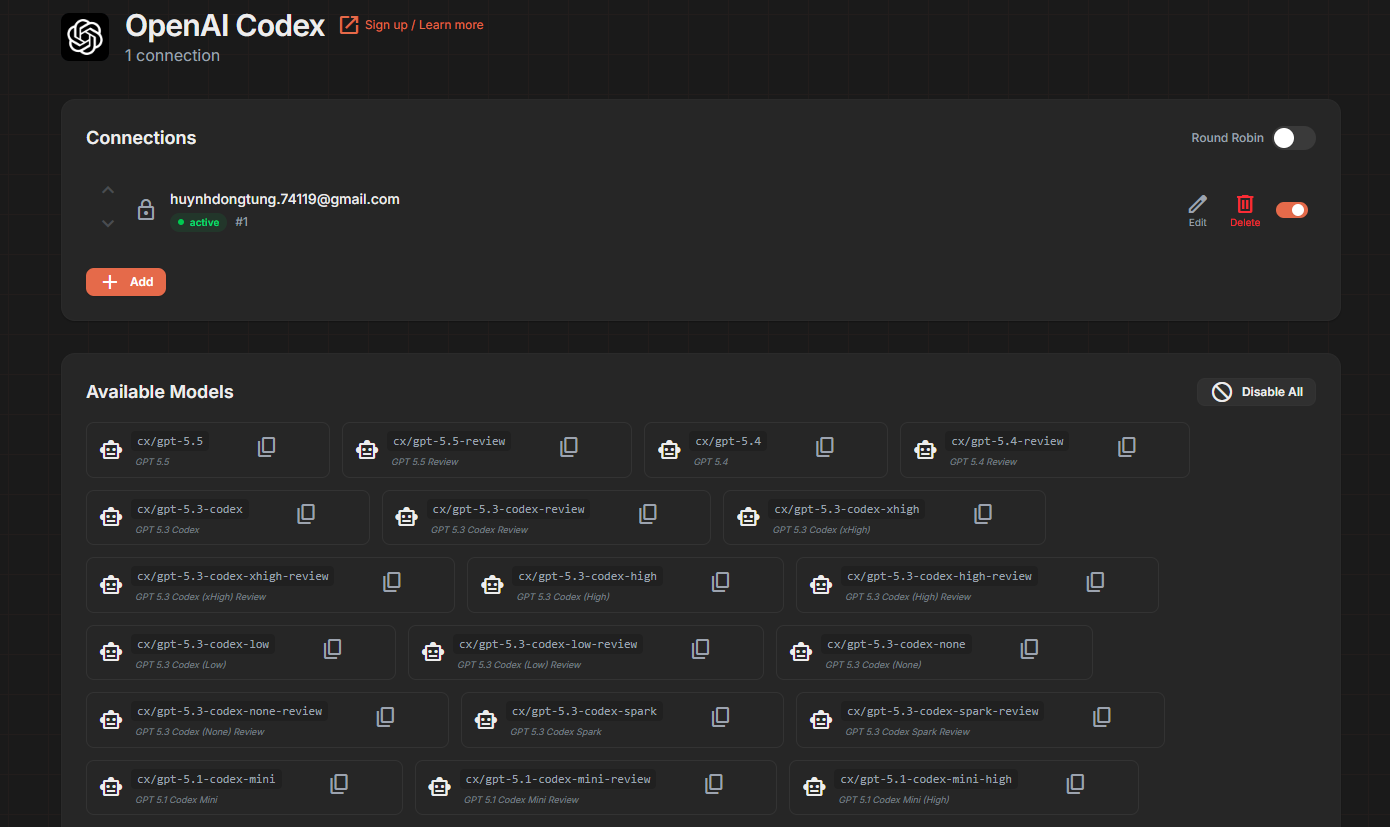Click the cx/gpt-5.3-codex model name

pos(190,509)
